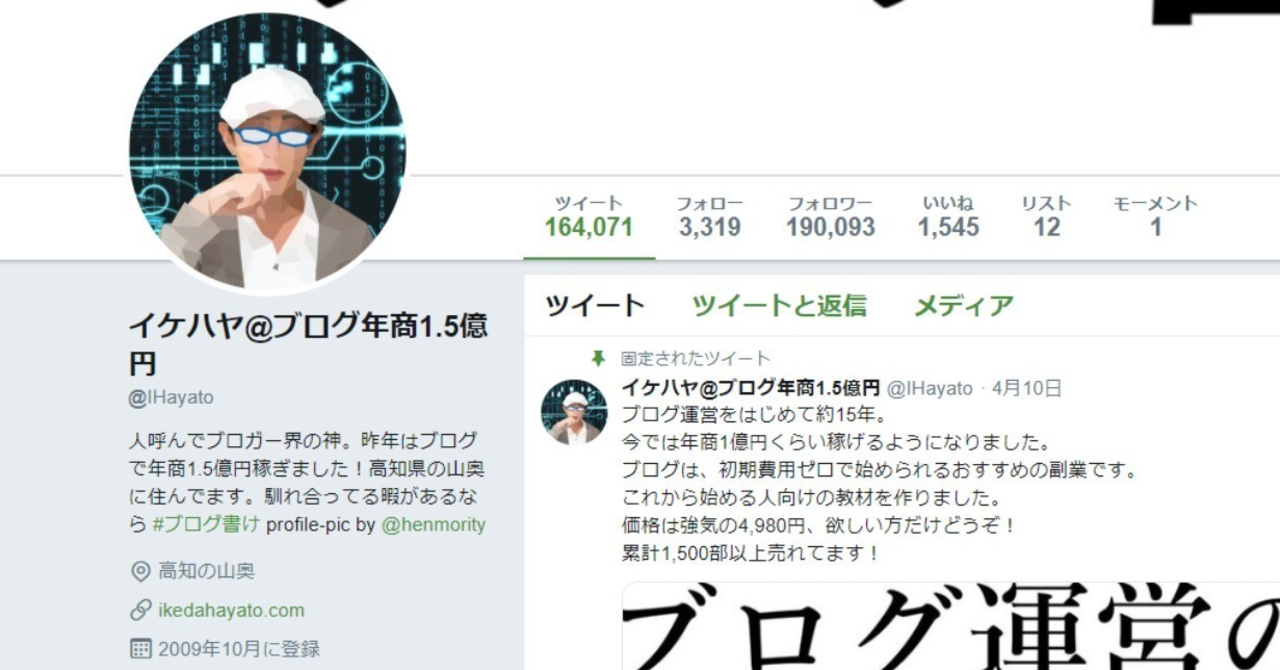Select the ツイート timeline tab heading
The height and width of the screenshot is (670, 1280).
point(595,306)
